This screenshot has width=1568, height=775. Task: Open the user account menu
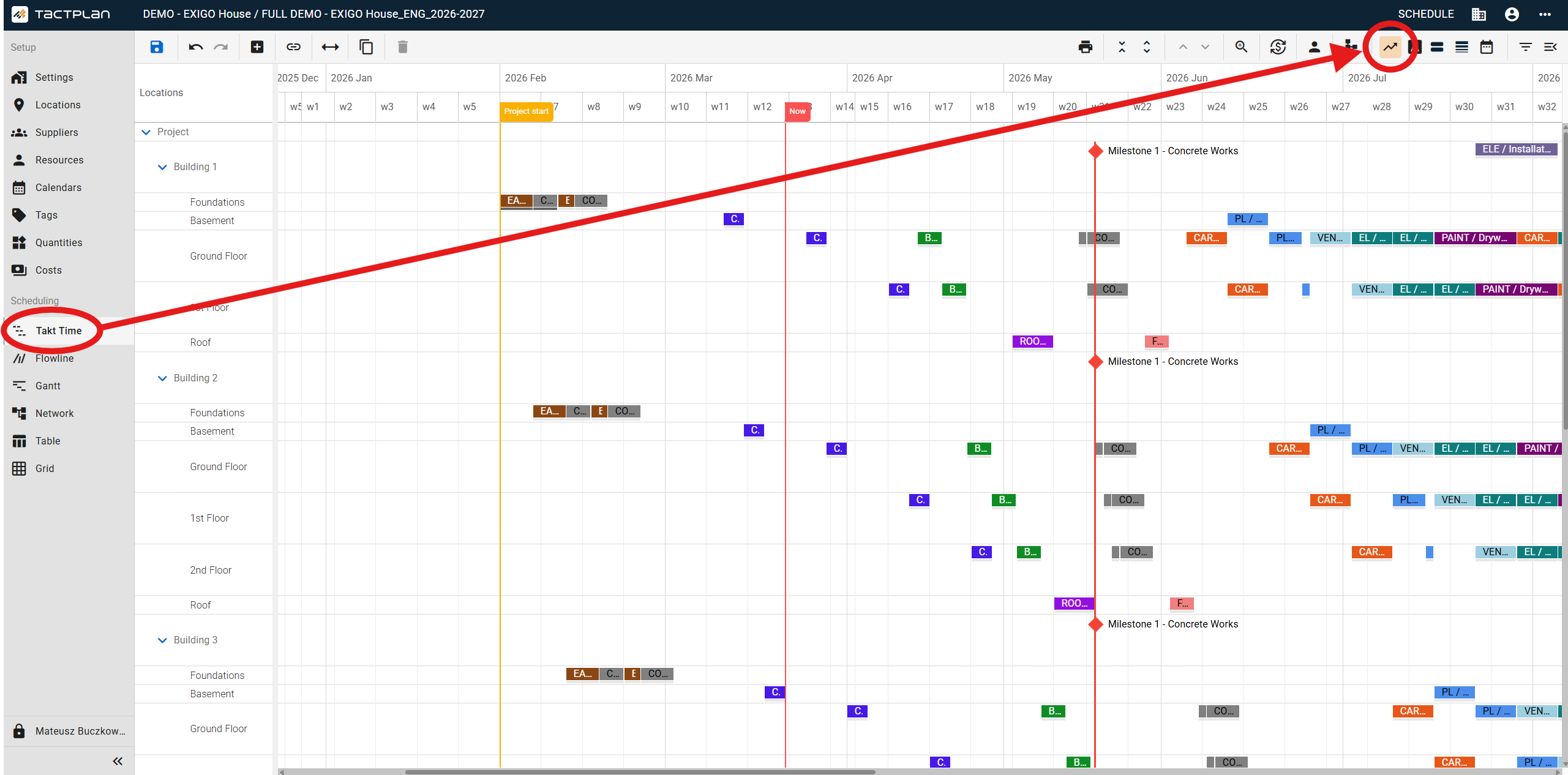tap(1512, 14)
